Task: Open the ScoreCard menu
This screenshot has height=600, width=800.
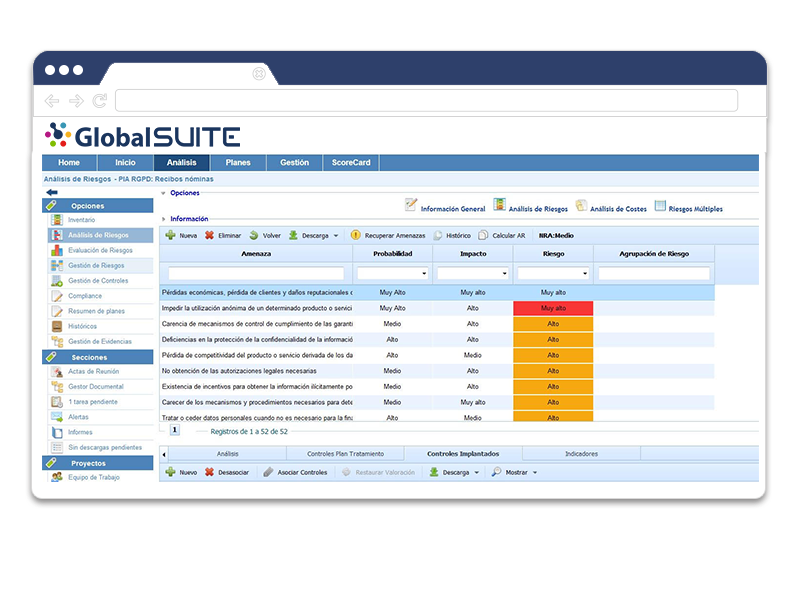Action: point(351,162)
